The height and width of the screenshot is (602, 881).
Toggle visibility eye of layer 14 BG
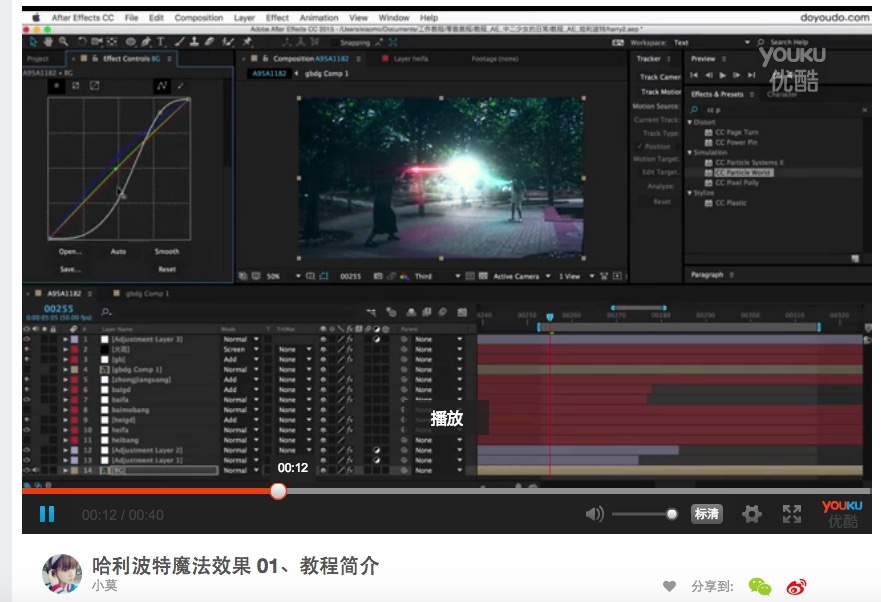(x=27, y=470)
